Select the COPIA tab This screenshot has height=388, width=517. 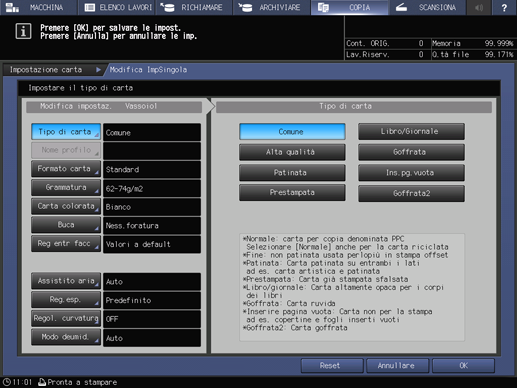coord(349,7)
